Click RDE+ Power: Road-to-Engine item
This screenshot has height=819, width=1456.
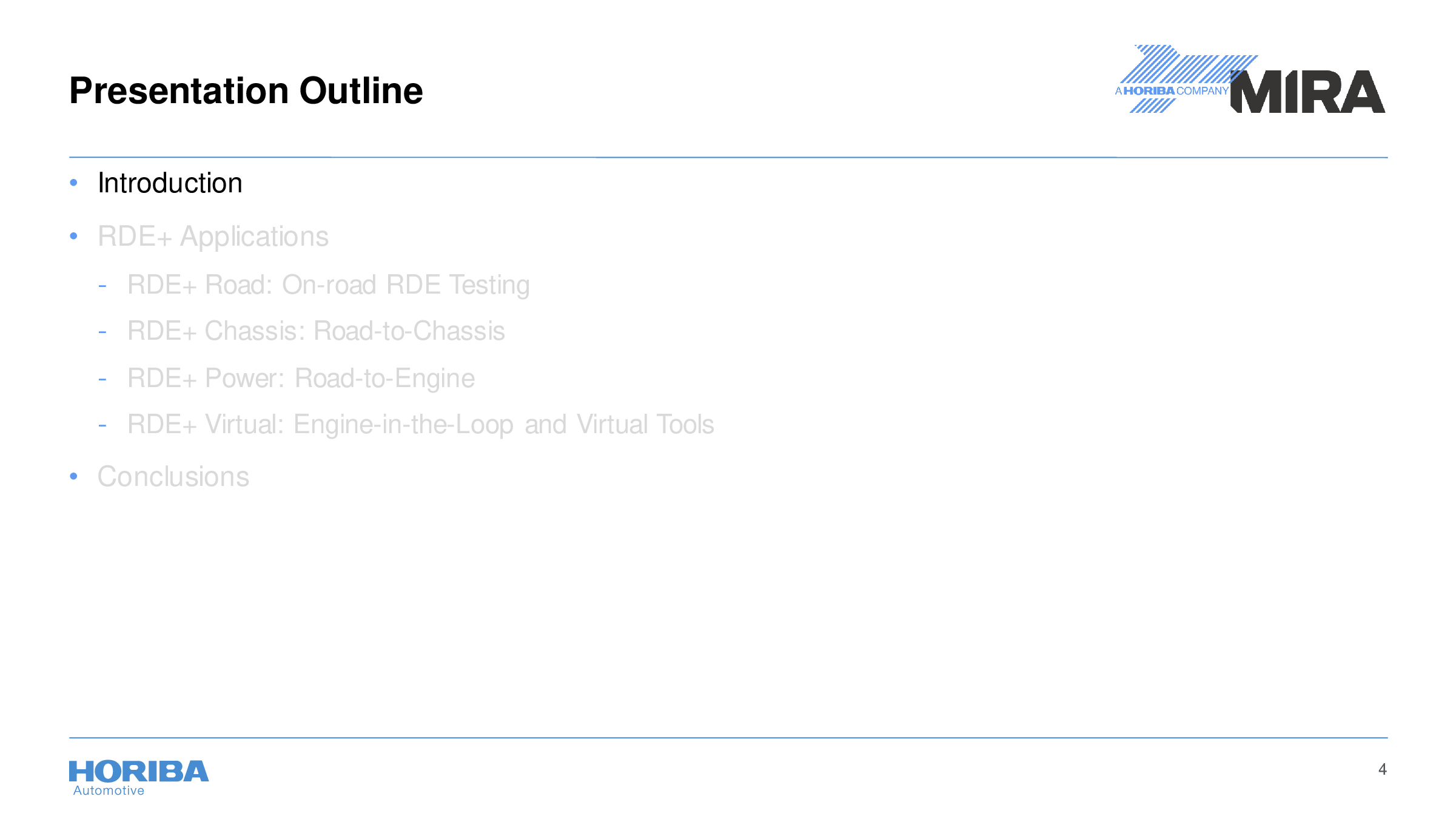(301, 379)
